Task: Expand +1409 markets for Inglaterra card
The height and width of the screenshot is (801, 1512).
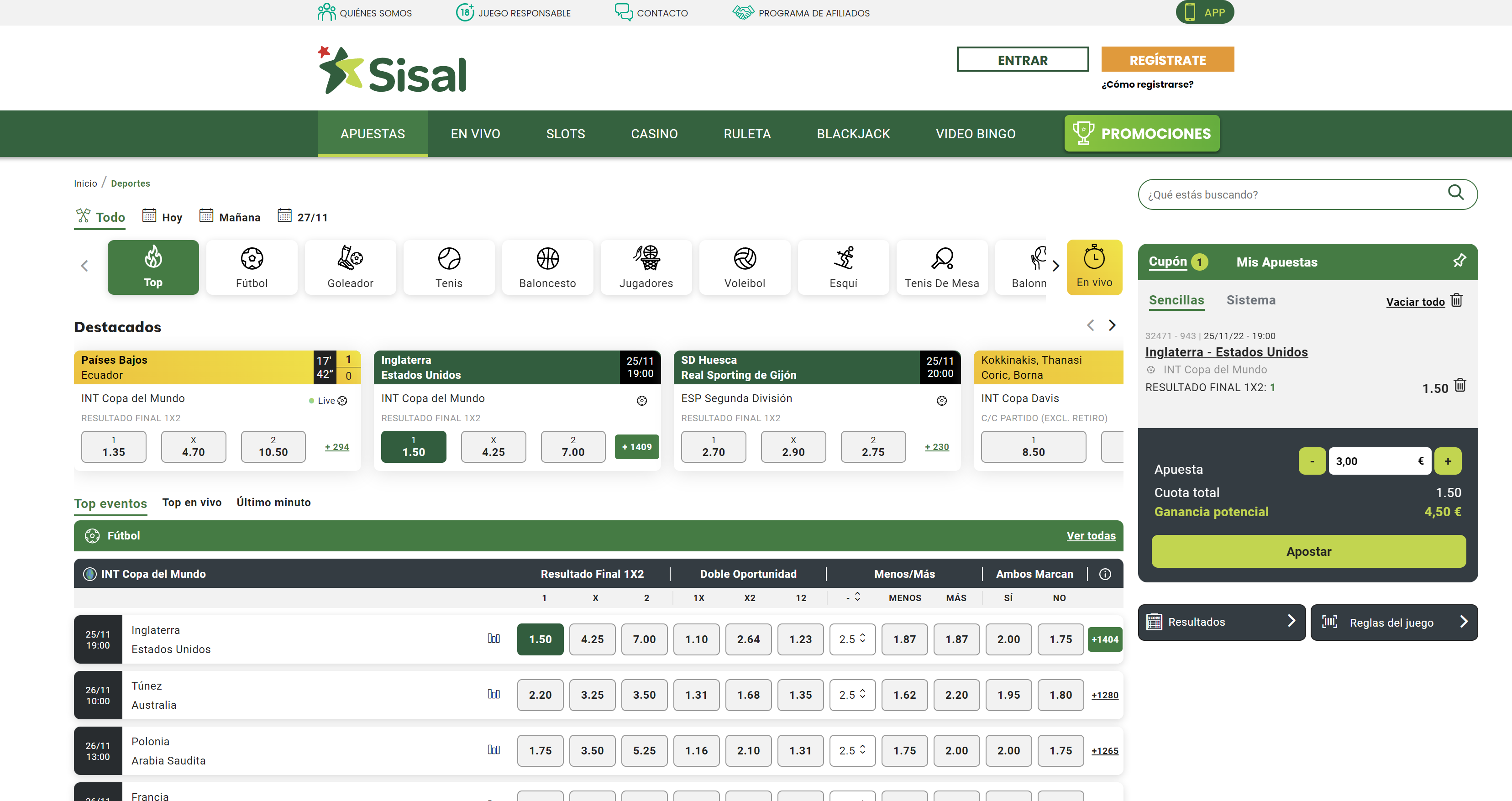Action: tap(637, 446)
